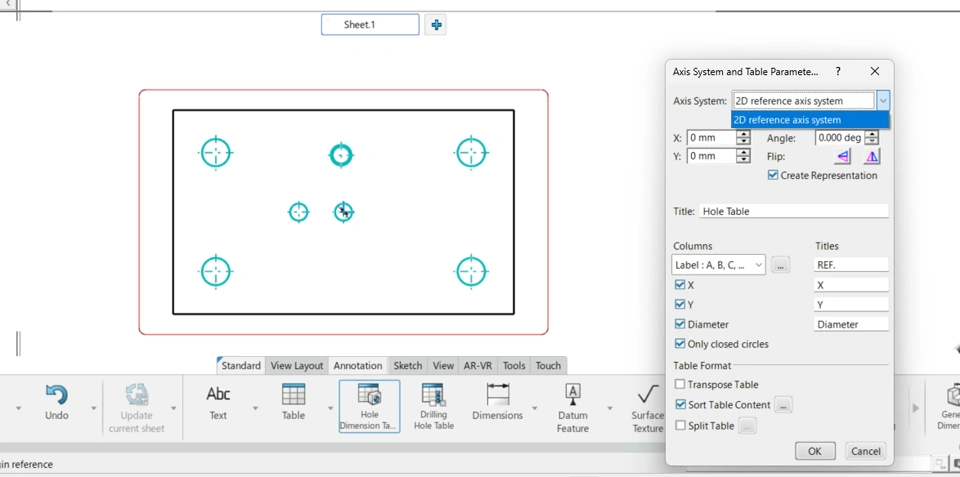Click the Angle 0.000 deg field
The image size is (960, 477).
pyautogui.click(x=840, y=138)
